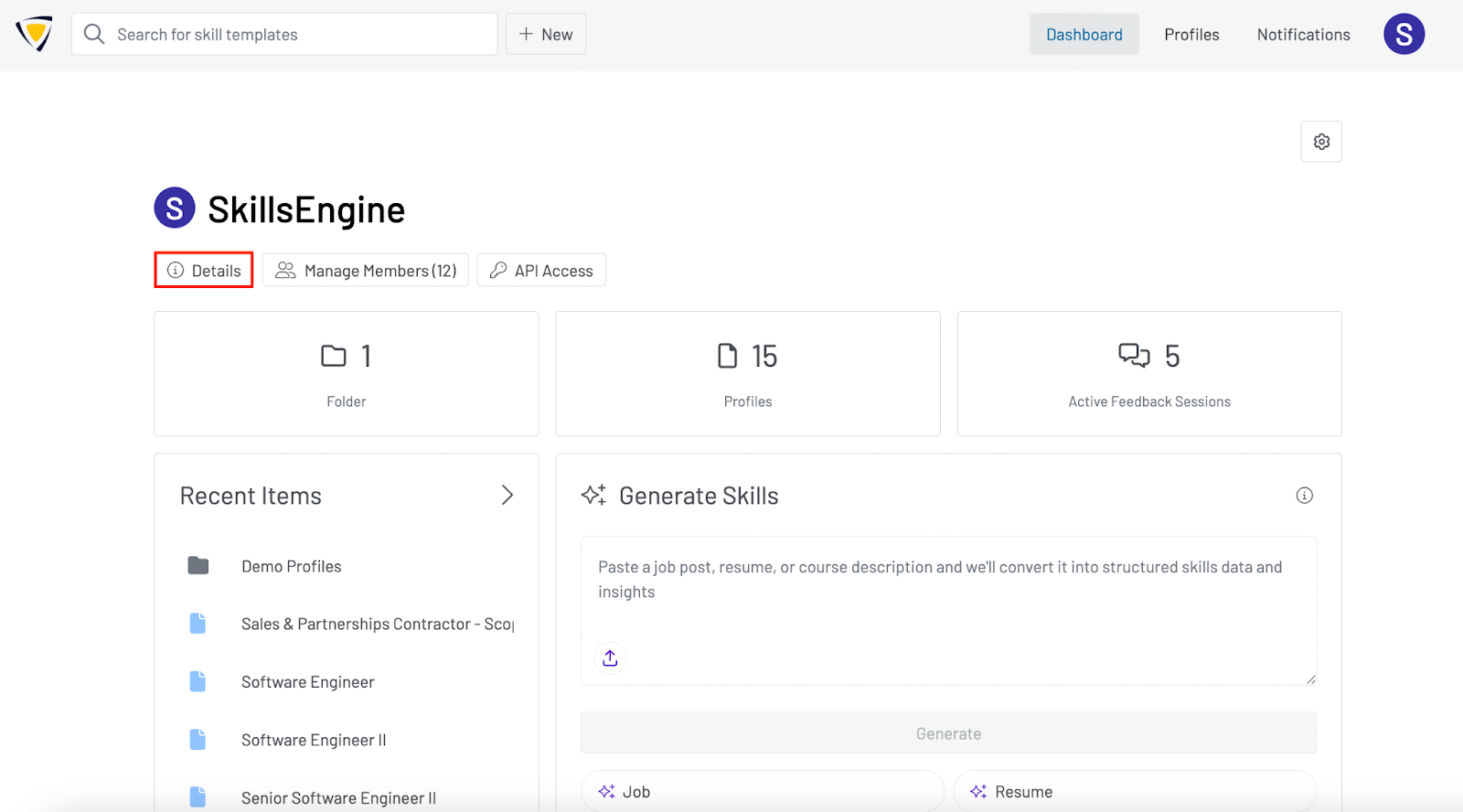This screenshot has width=1463, height=812.
Task: Select the Job sample option
Action: point(762,792)
